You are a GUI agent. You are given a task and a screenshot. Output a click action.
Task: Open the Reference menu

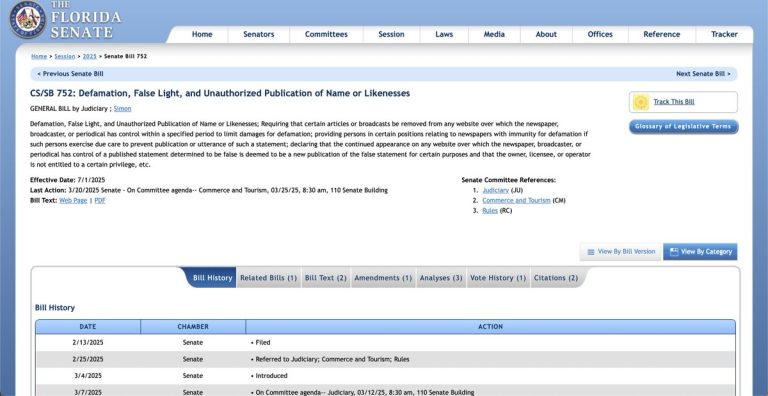(x=662, y=34)
